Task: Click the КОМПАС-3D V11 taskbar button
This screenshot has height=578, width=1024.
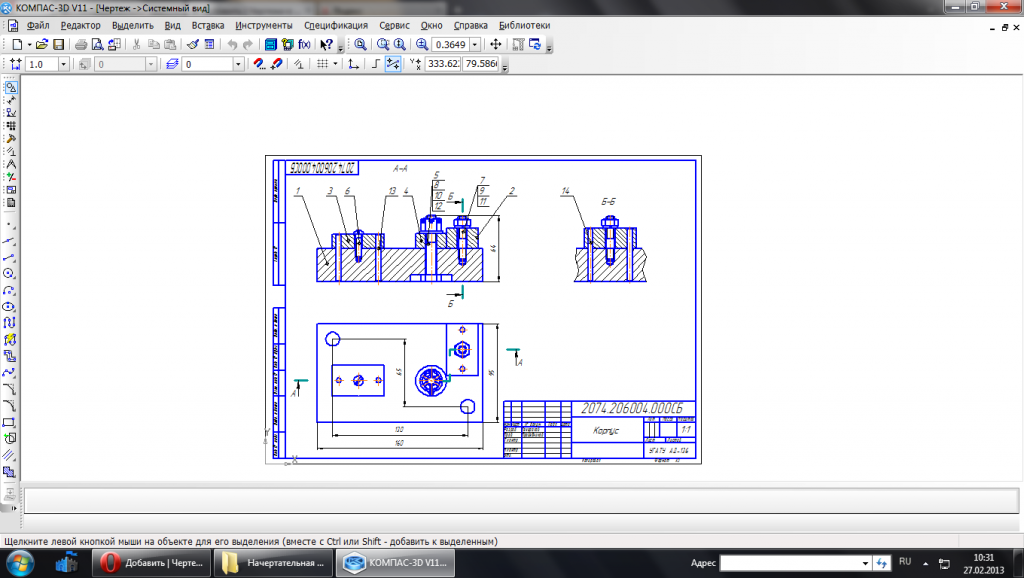Action: [395, 563]
